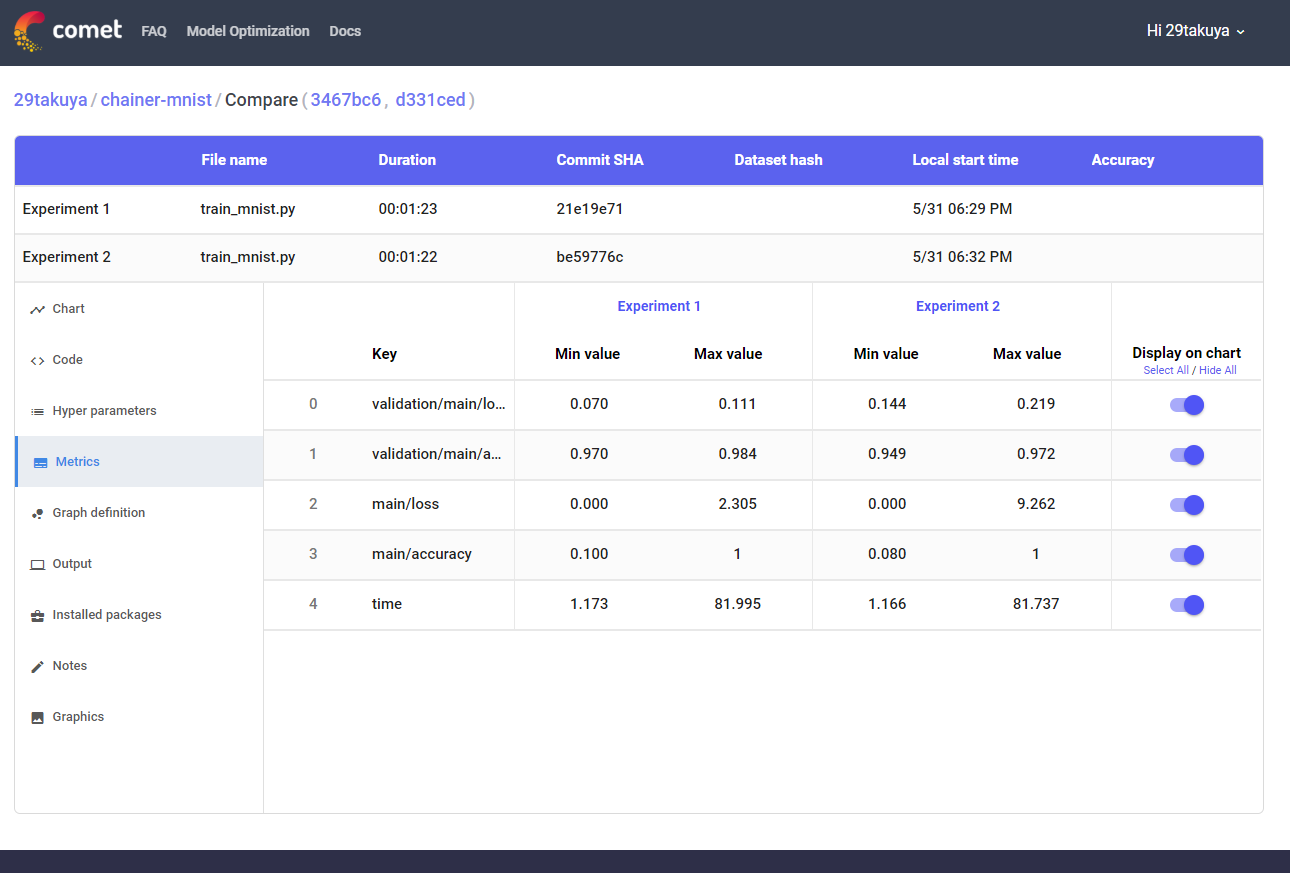Select the Hyper parameters list icon

tap(37, 411)
